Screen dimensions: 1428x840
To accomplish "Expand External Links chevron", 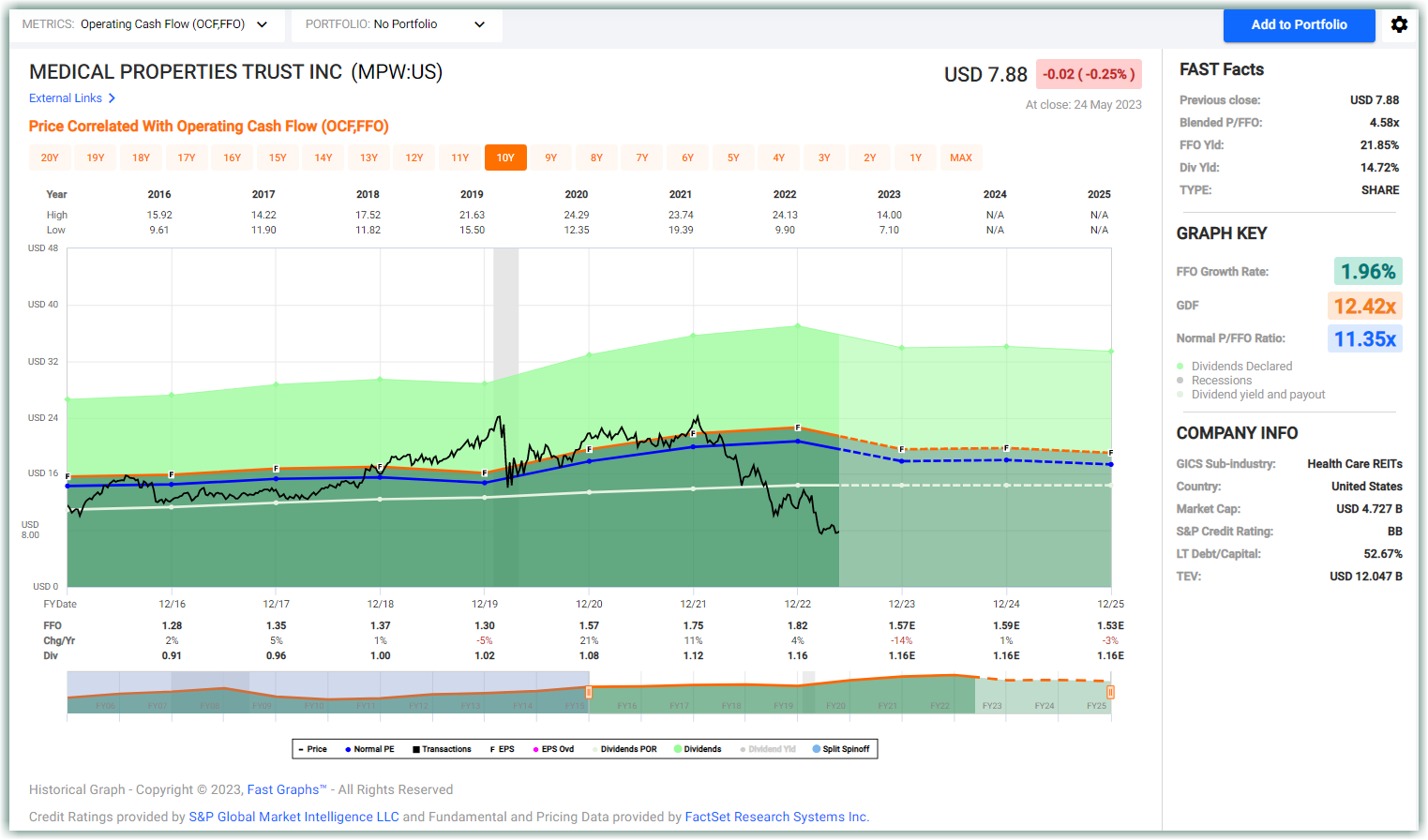I will (x=112, y=97).
